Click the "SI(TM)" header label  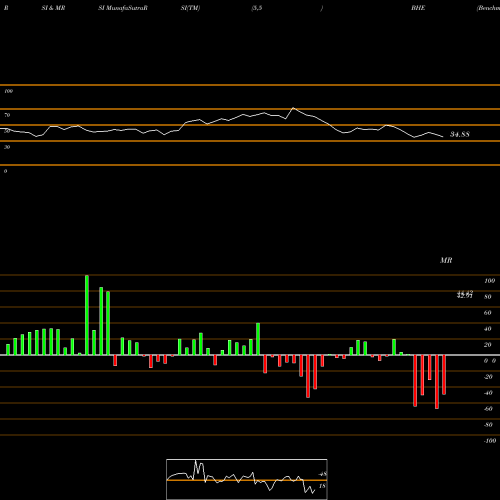pos(190,8)
